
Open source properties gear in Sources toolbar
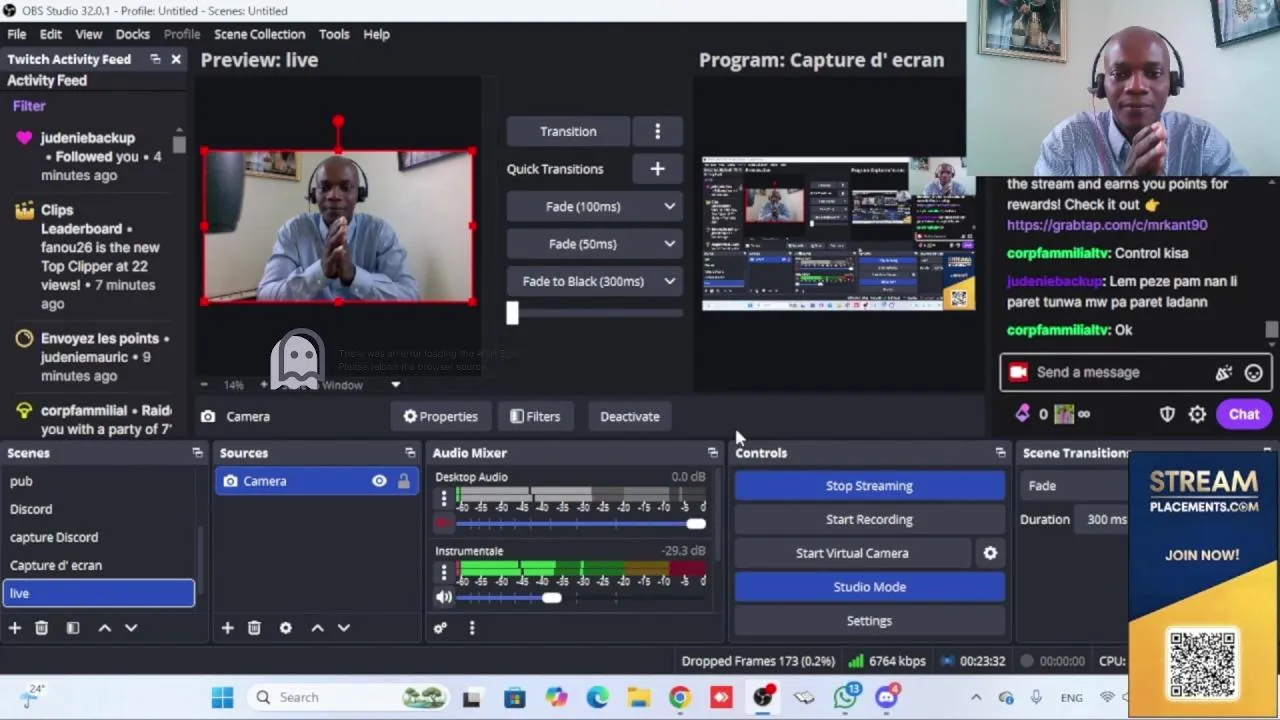286,628
